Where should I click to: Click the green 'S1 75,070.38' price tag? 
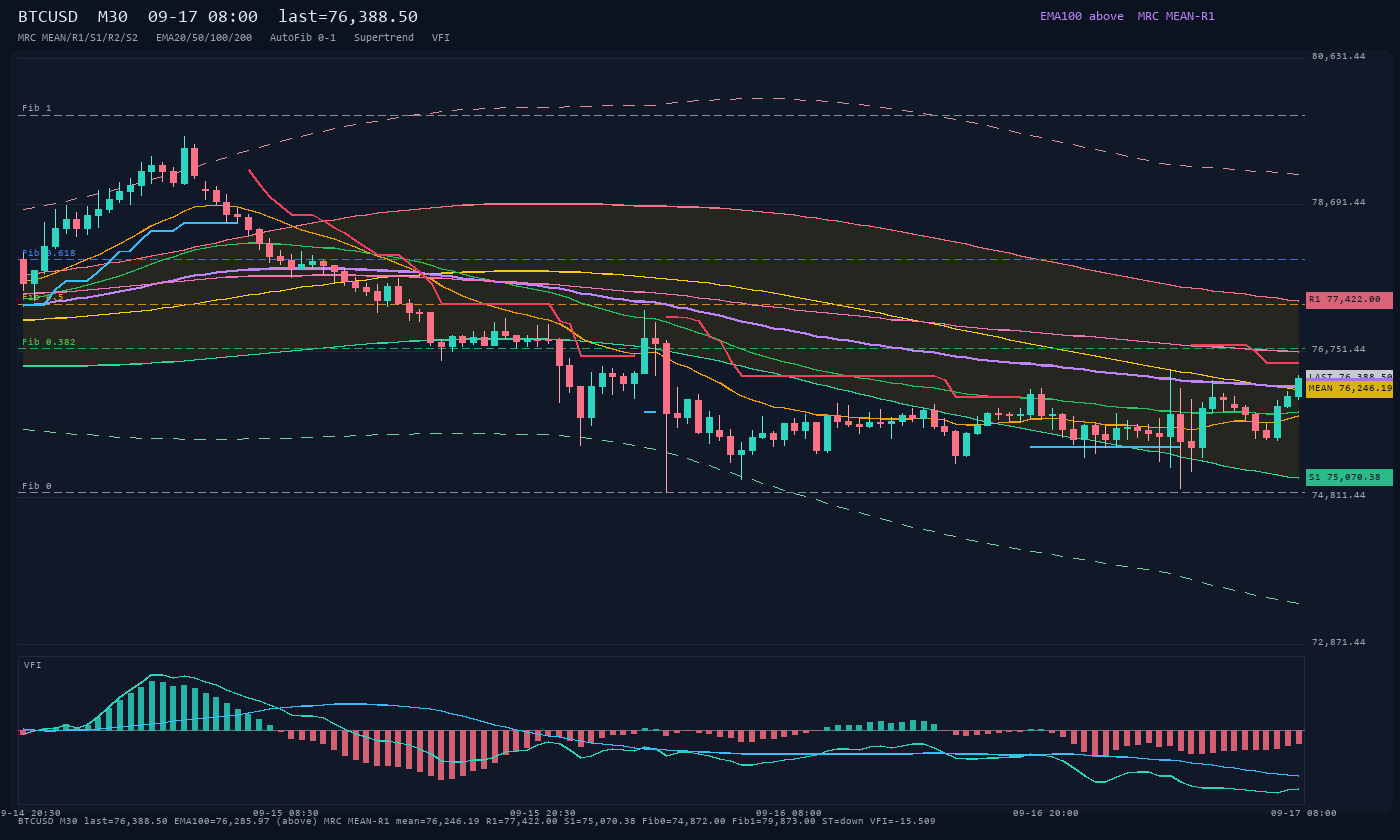coord(1349,478)
